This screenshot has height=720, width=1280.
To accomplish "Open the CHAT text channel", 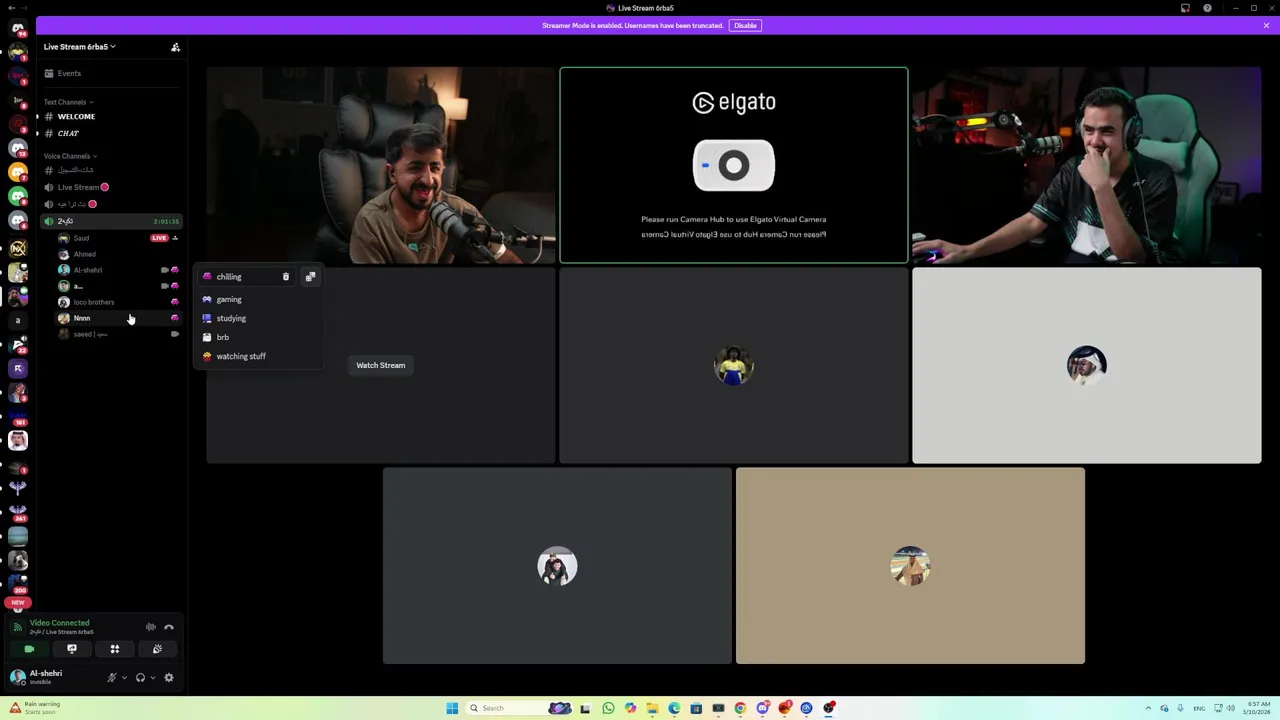I will coord(110,133).
